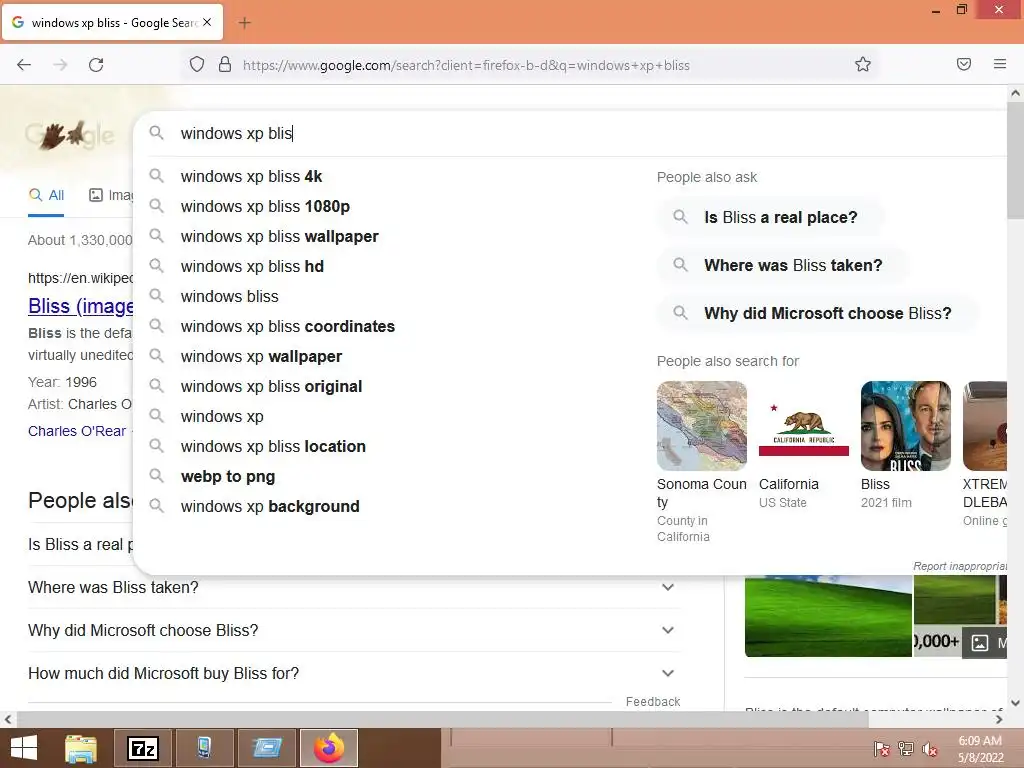
Task: Switch to the Images search tab
Action: tap(111, 195)
